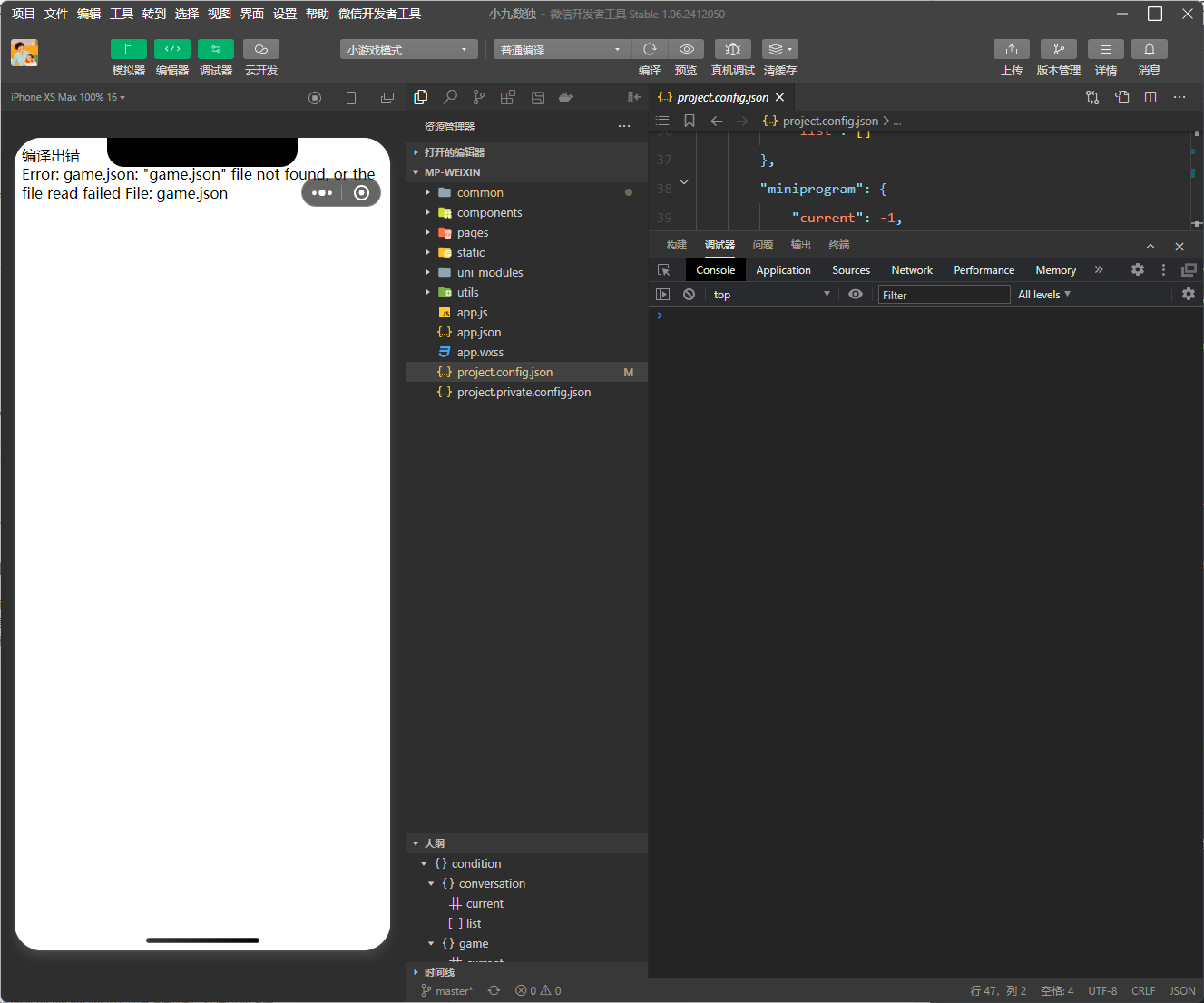Clear the console with the ban icon
Screen dimensions: 1204x1003
[689, 295]
